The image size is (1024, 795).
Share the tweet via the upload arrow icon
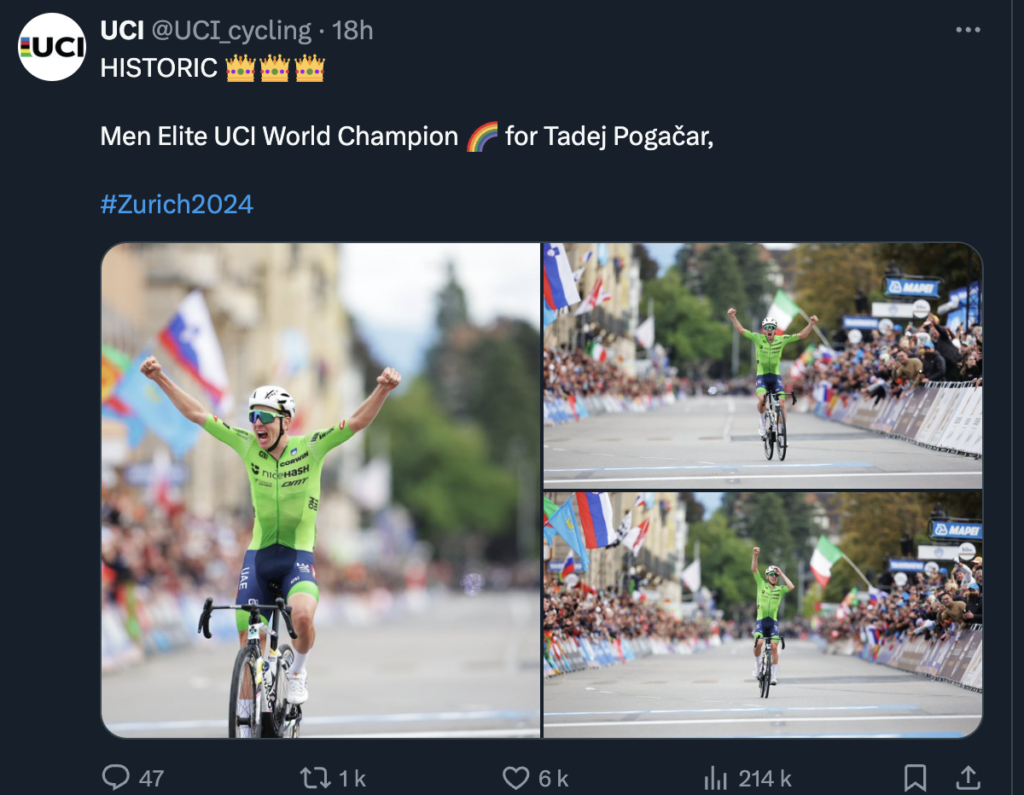pyautogui.click(x=968, y=778)
